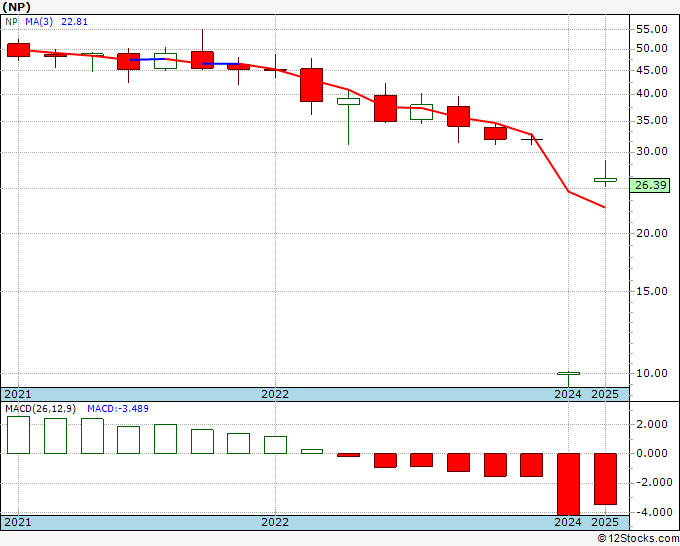The height and width of the screenshot is (546, 680).
Task: Click the 45.00 price axis label
Action: click(x=651, y=70)
